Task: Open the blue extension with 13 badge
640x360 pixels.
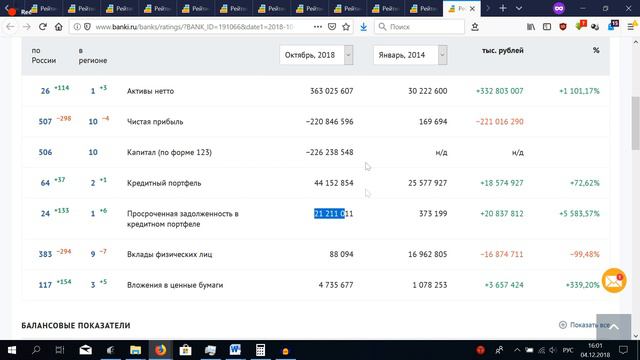Action: point(612,26)
